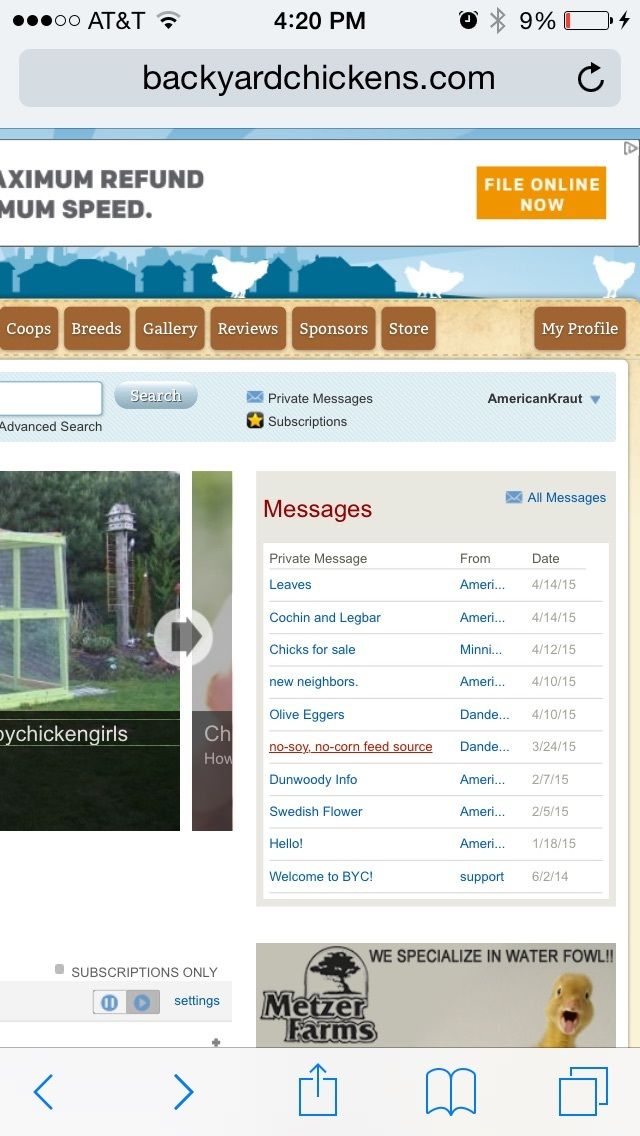Open the Safari share sheet icon

point(318,1089)
